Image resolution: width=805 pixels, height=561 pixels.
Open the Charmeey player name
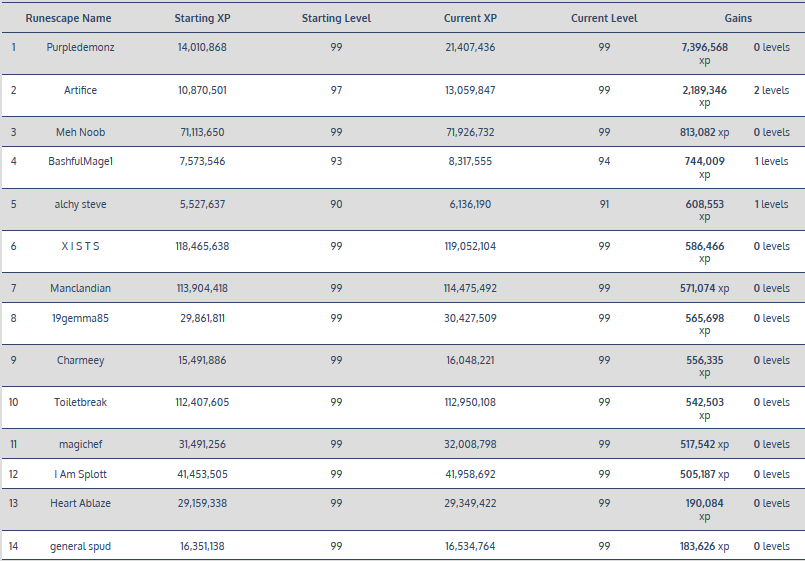click(x=80, y=360)
